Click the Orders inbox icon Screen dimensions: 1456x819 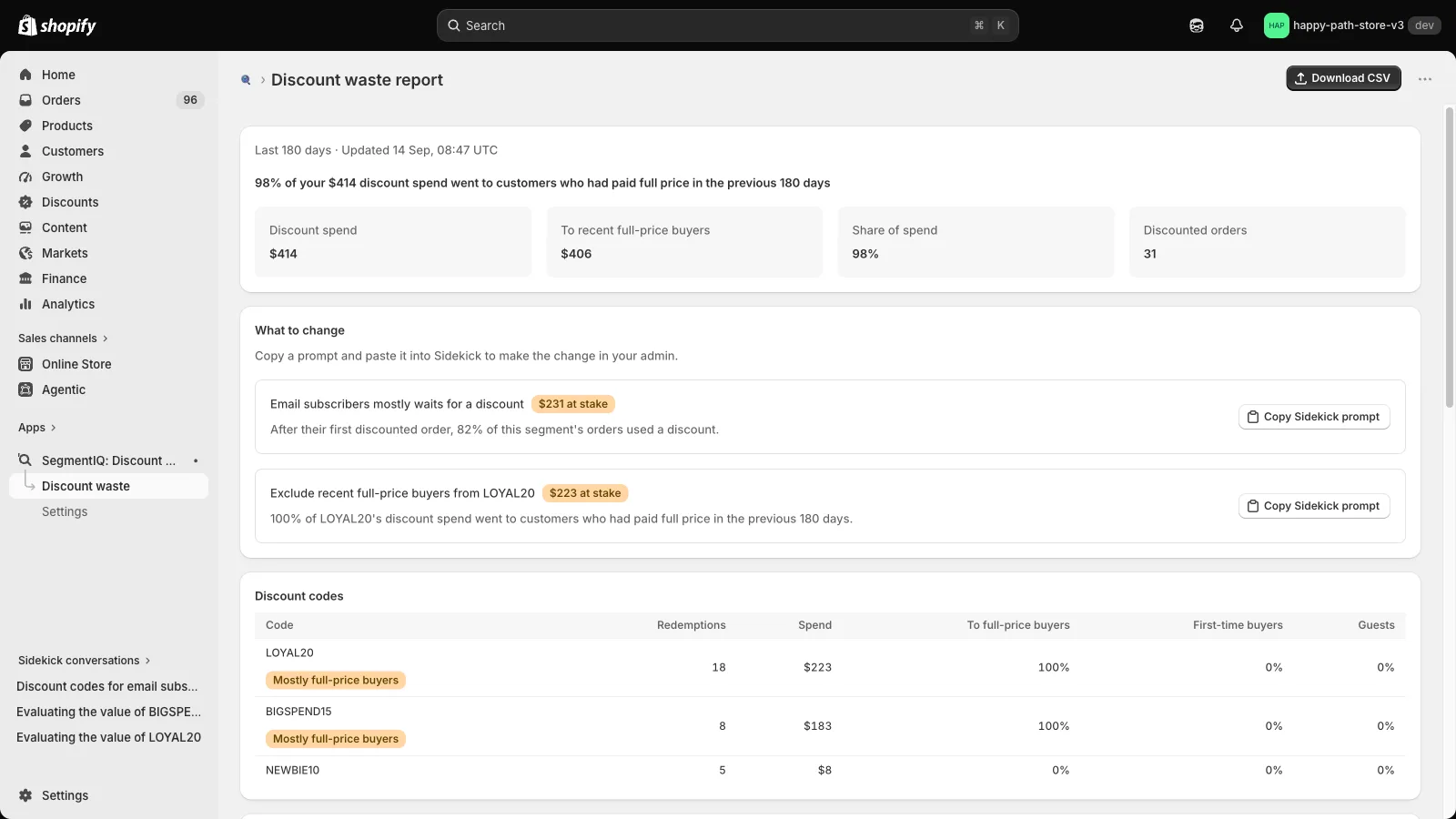(x=25, y=100)
